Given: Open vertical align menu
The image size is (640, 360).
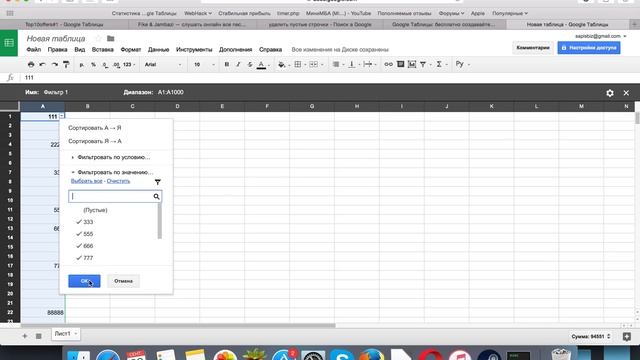Looking at the screenshot, I should [x=353, y=64].
